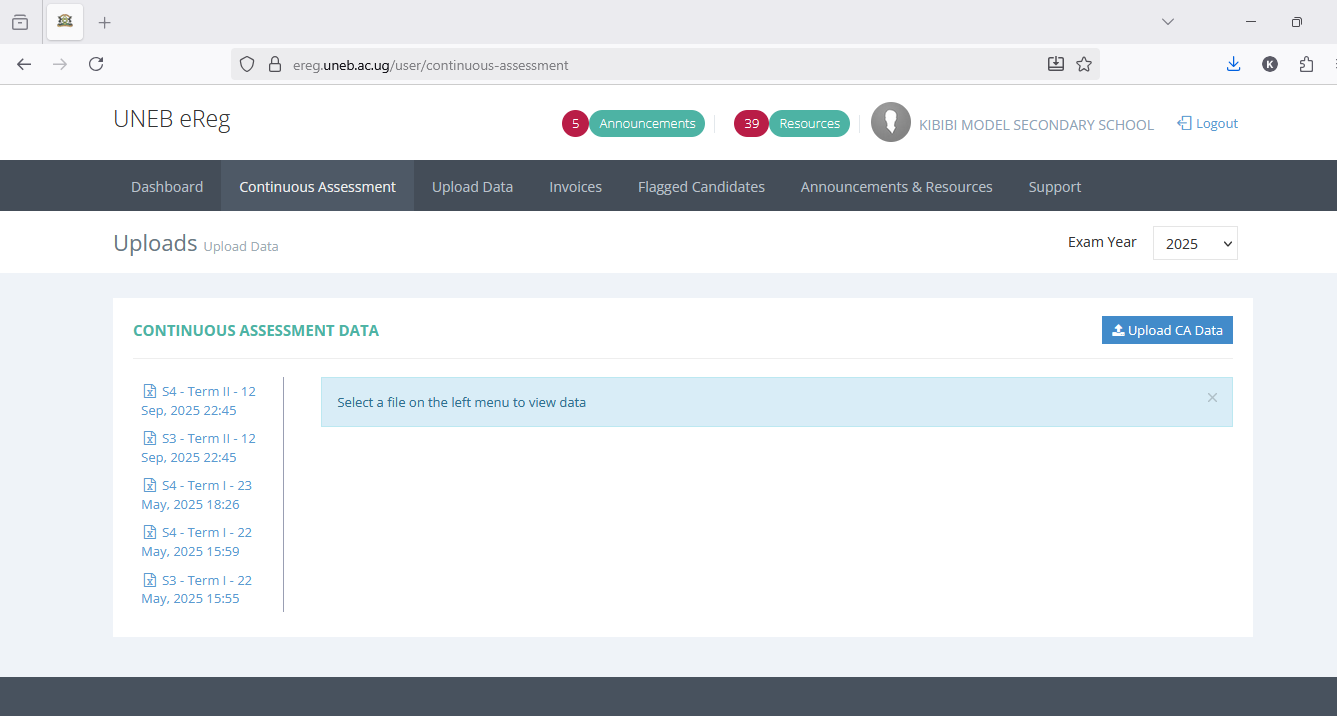Reload the page with the refresh icon
The height and width of the screenshot is (716, 1337).
(96, 63)
